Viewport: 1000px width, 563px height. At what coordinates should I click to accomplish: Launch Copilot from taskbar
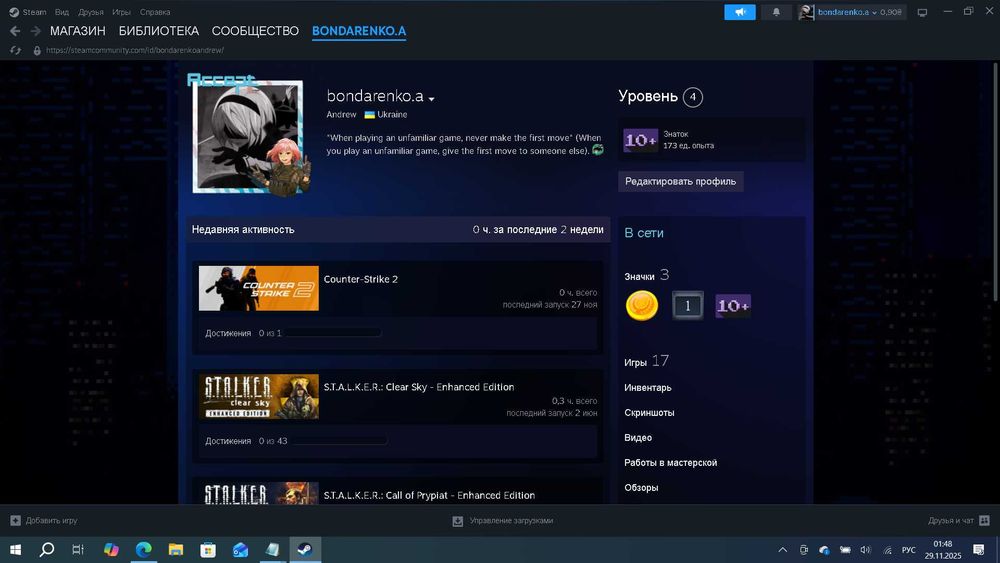click(x=111, y=550)
